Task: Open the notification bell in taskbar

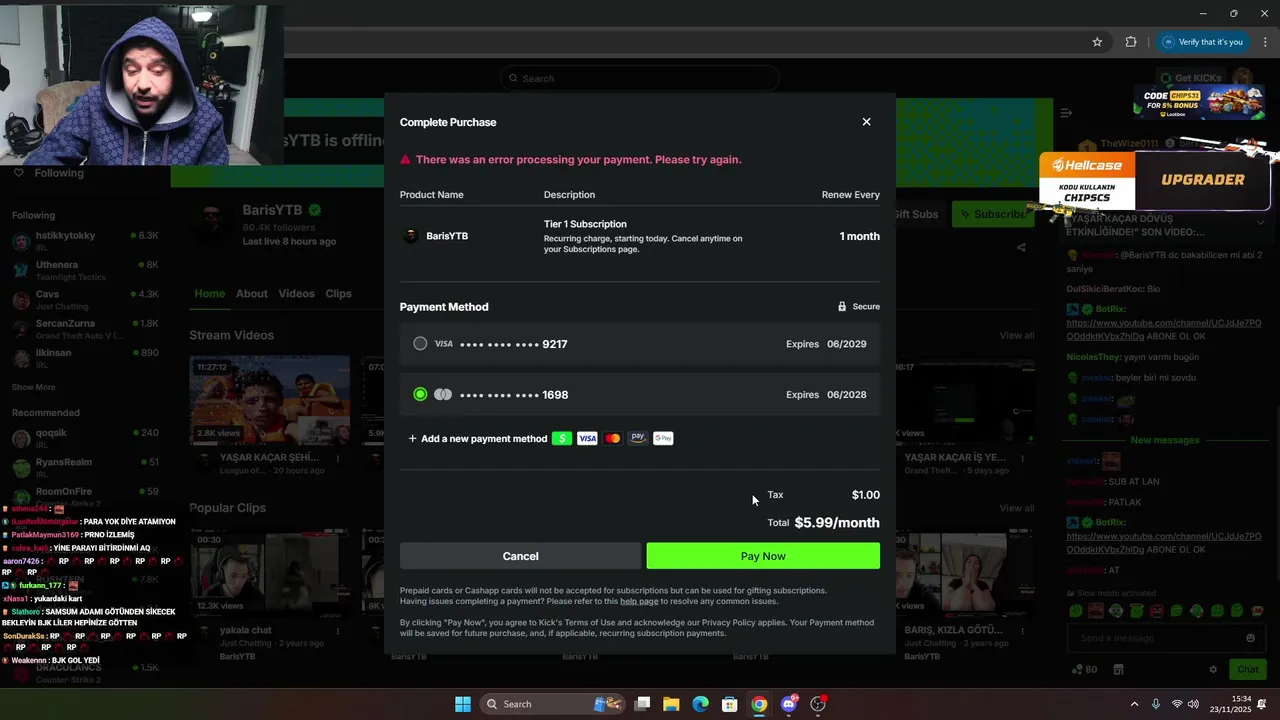Action: (x=1262, y=704)
